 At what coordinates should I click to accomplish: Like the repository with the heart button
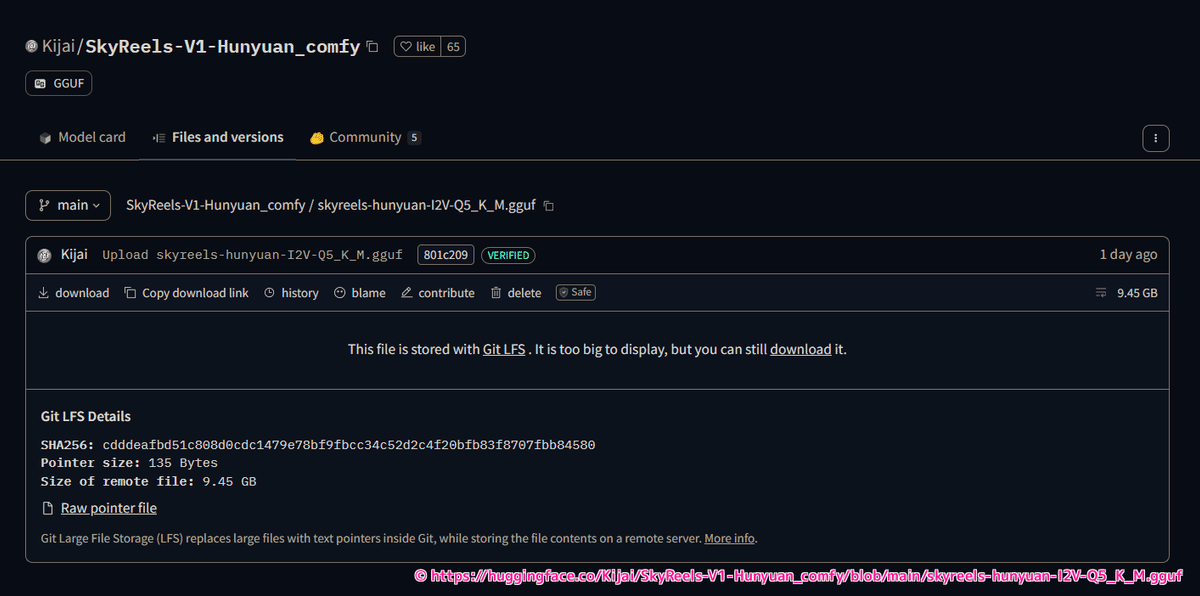(x=417, y=47)
